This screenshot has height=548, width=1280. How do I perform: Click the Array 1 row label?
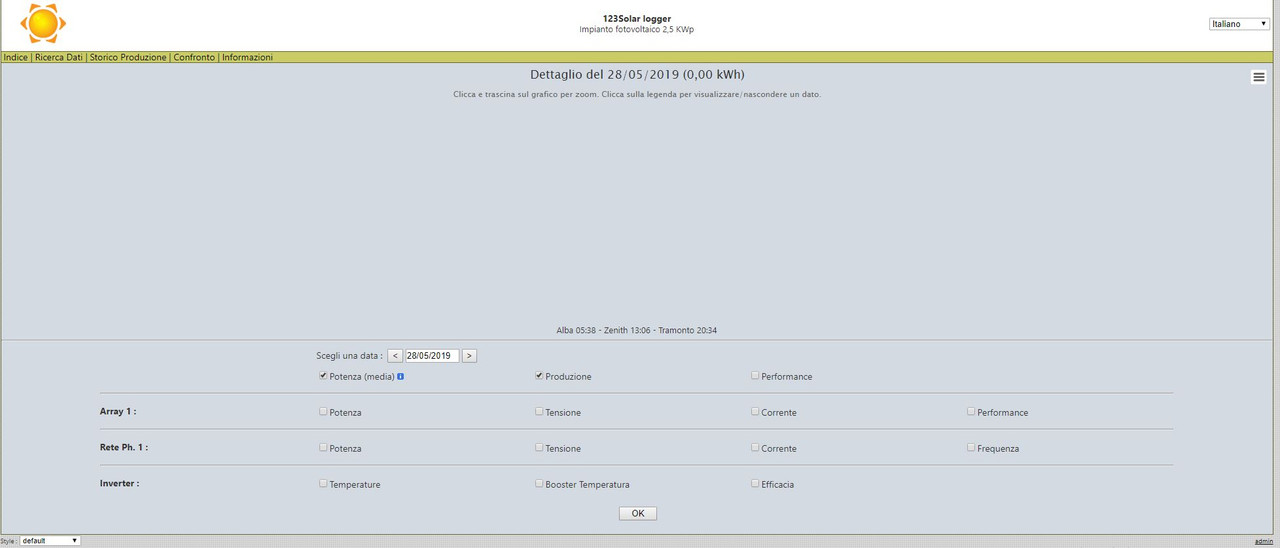tap(118, 411)
